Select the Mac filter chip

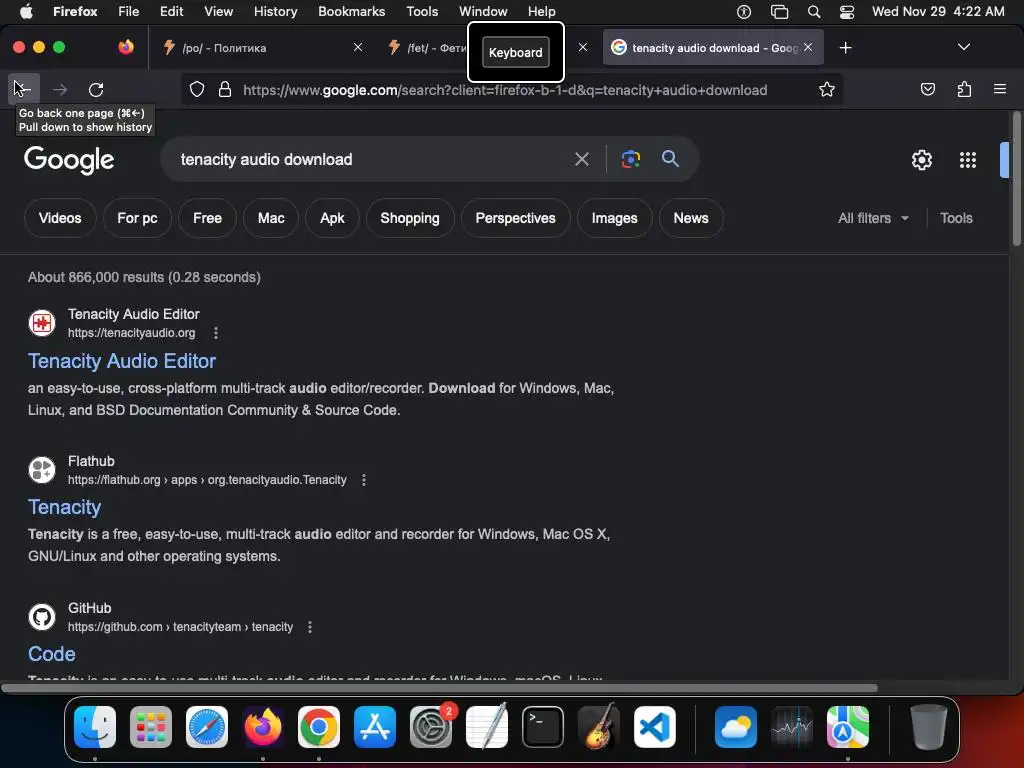(271, 218)
